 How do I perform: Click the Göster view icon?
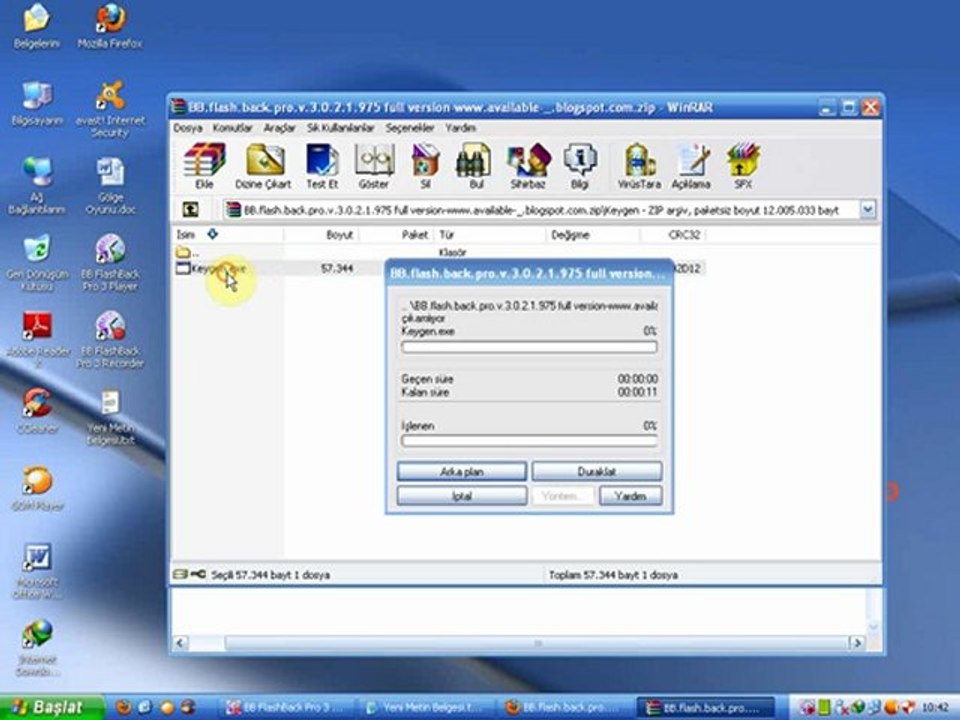coord(374,166)
